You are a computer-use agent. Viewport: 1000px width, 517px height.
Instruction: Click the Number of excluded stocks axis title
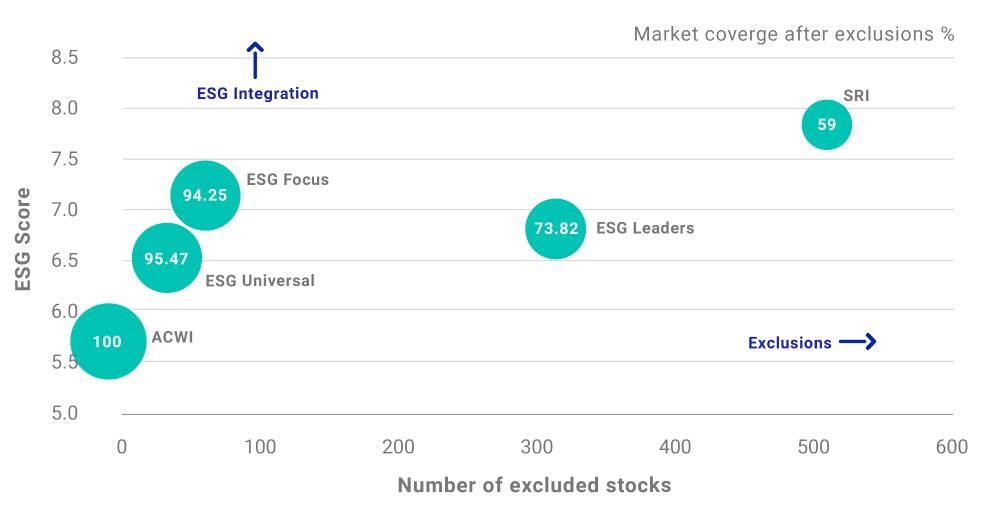coord(534,485)
